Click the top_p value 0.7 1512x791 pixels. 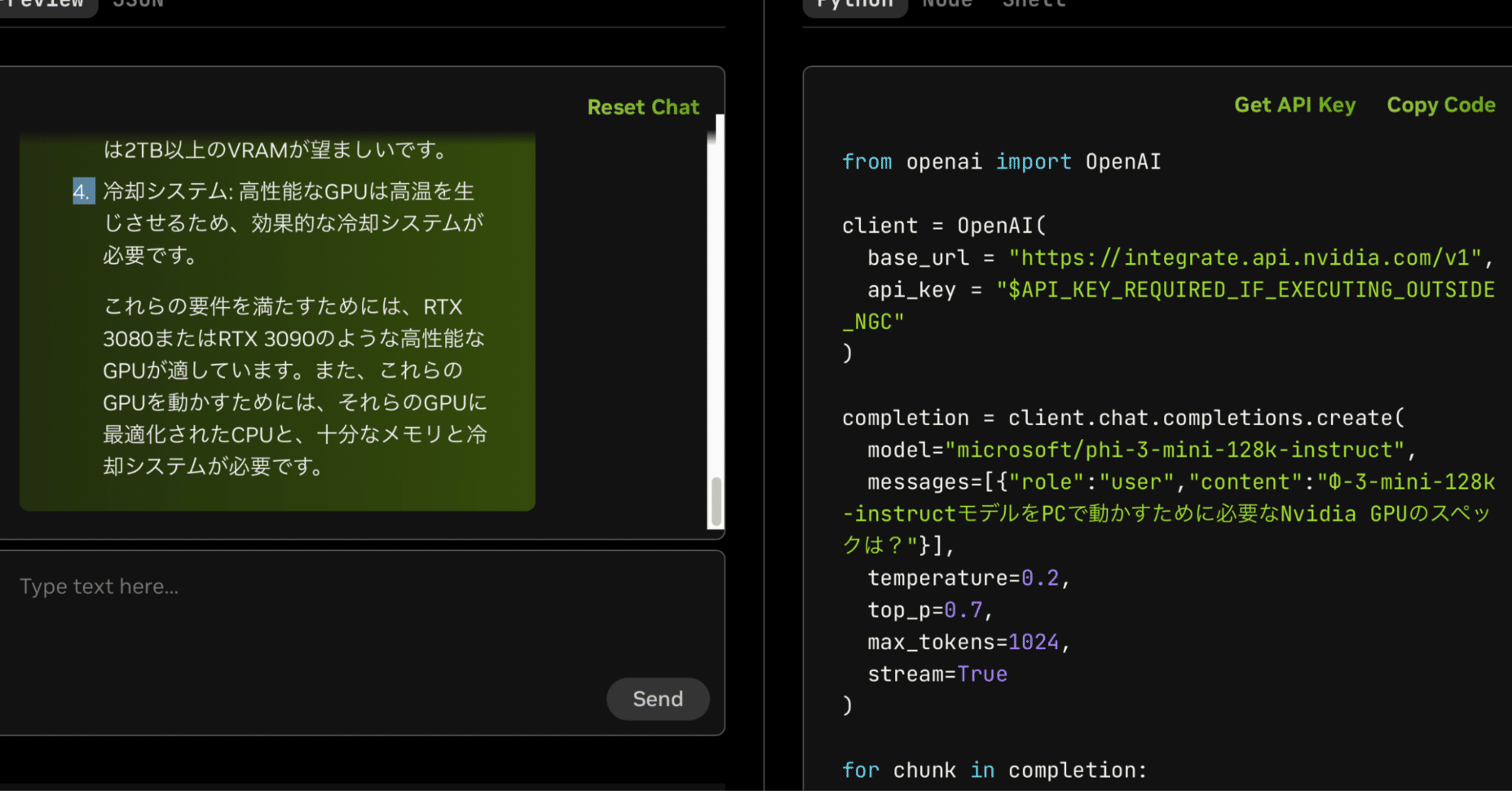[963, 610]
